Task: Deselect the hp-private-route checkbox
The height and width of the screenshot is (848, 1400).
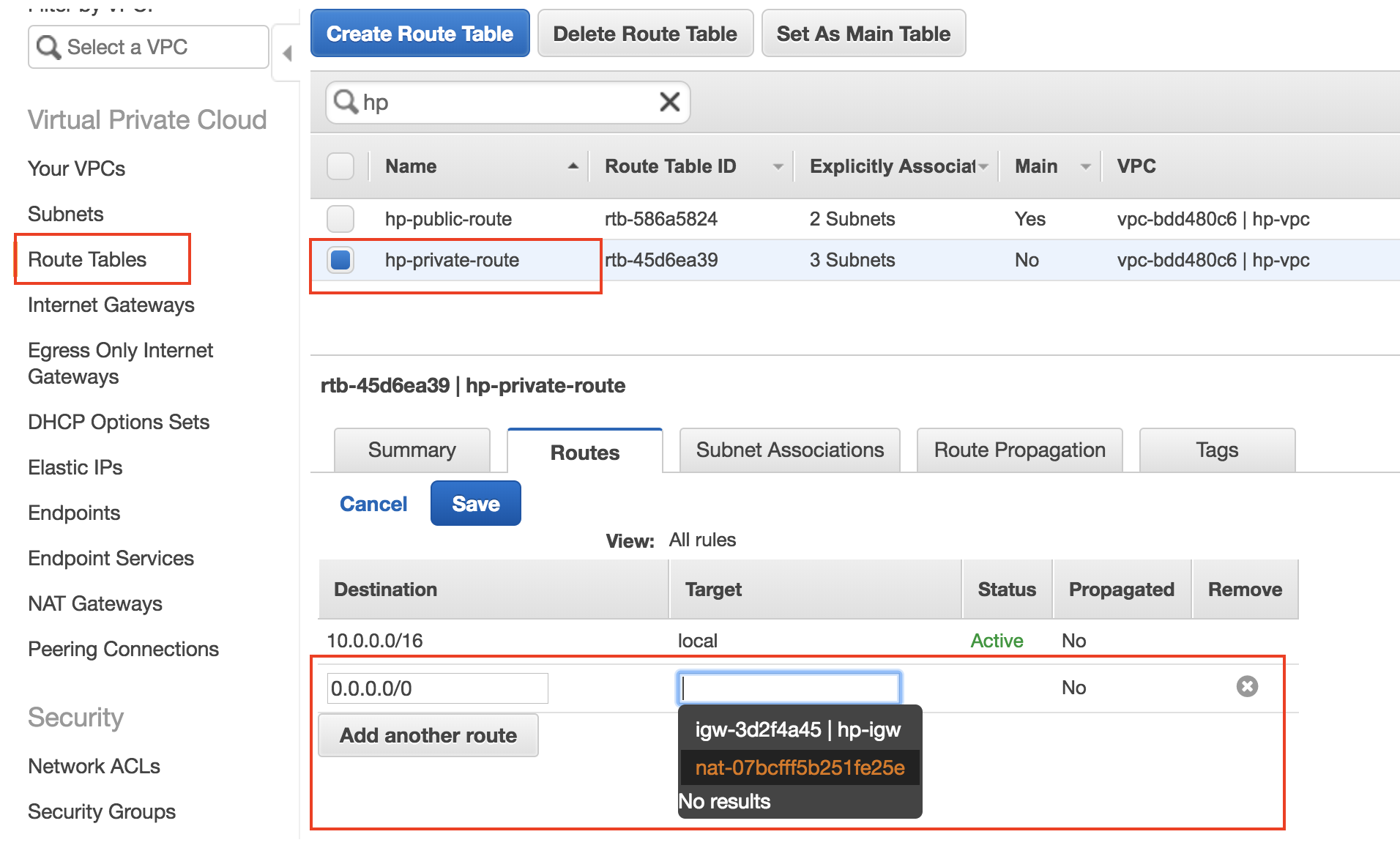Action: click(340, 260)
